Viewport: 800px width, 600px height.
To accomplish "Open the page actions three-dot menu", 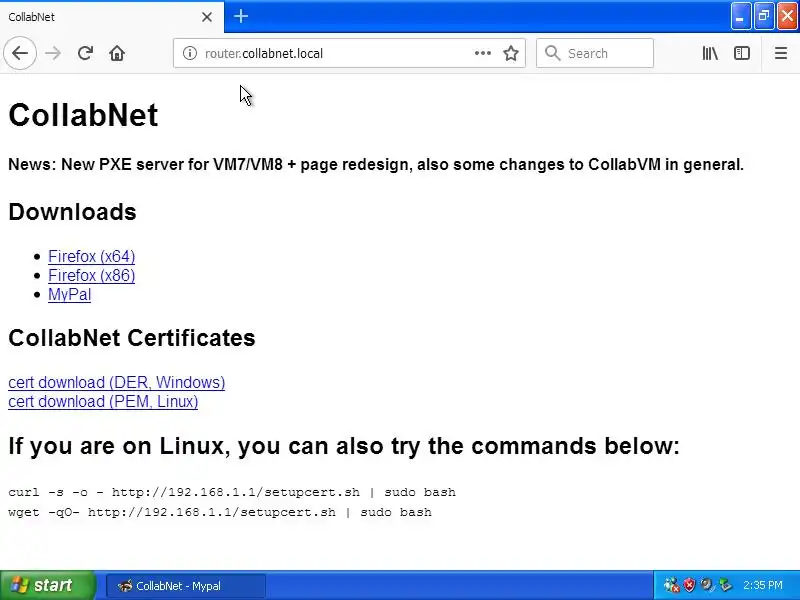I will pos(482,53).
